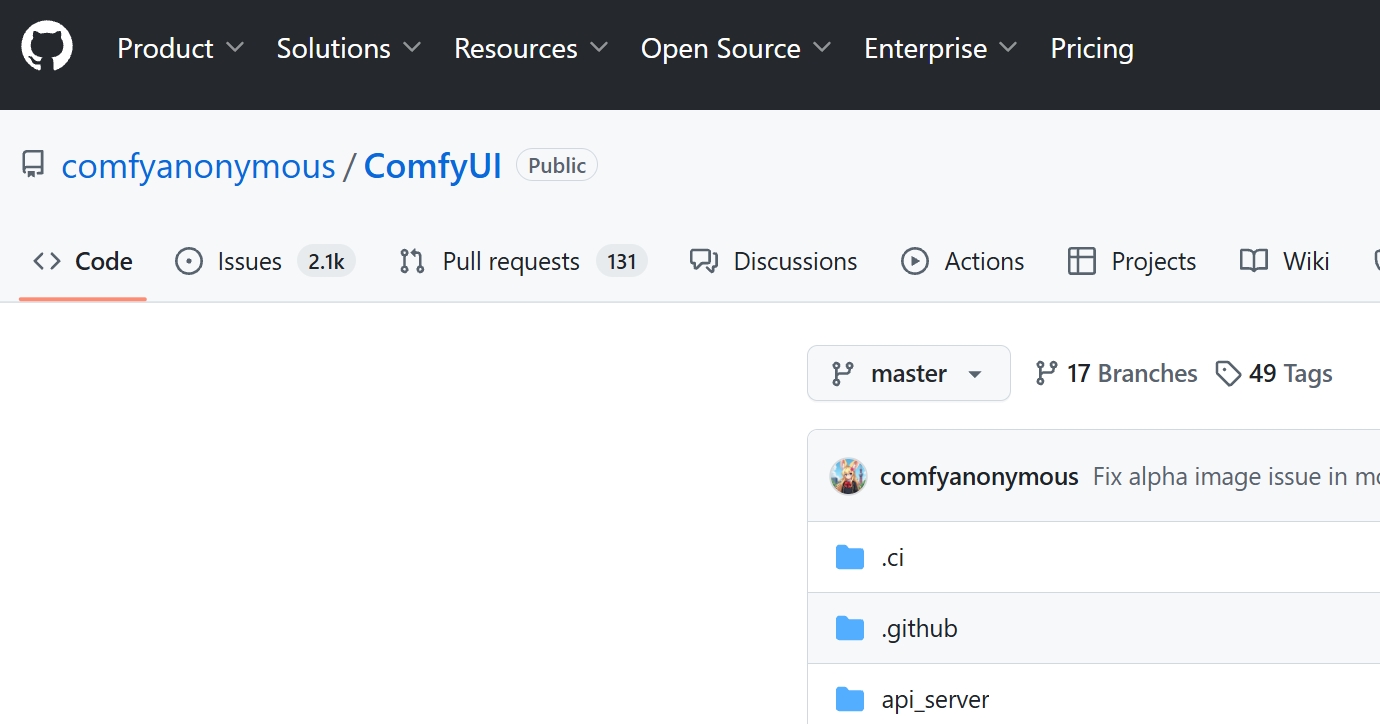The height and width of the screenshot is (724, 1380).
Task: Click the tag icon beside 49 Tags
Action: (x=1227, y=373)
